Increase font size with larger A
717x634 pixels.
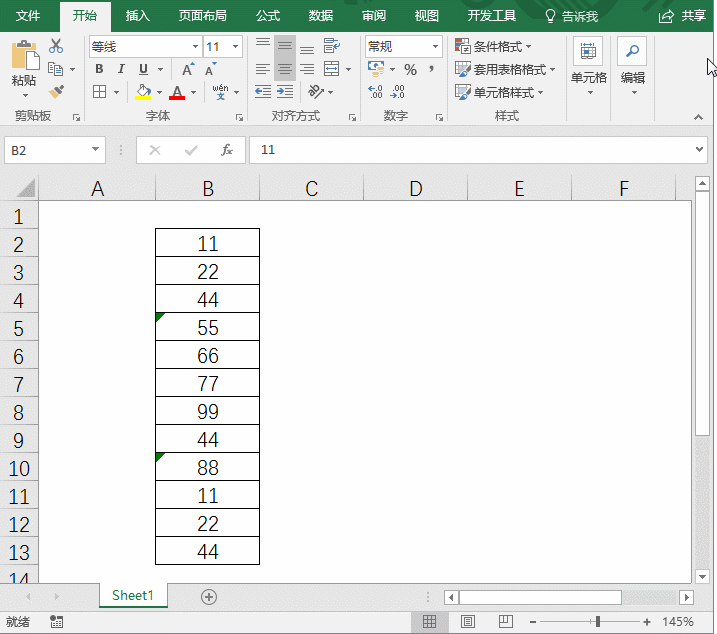point(187,69)
